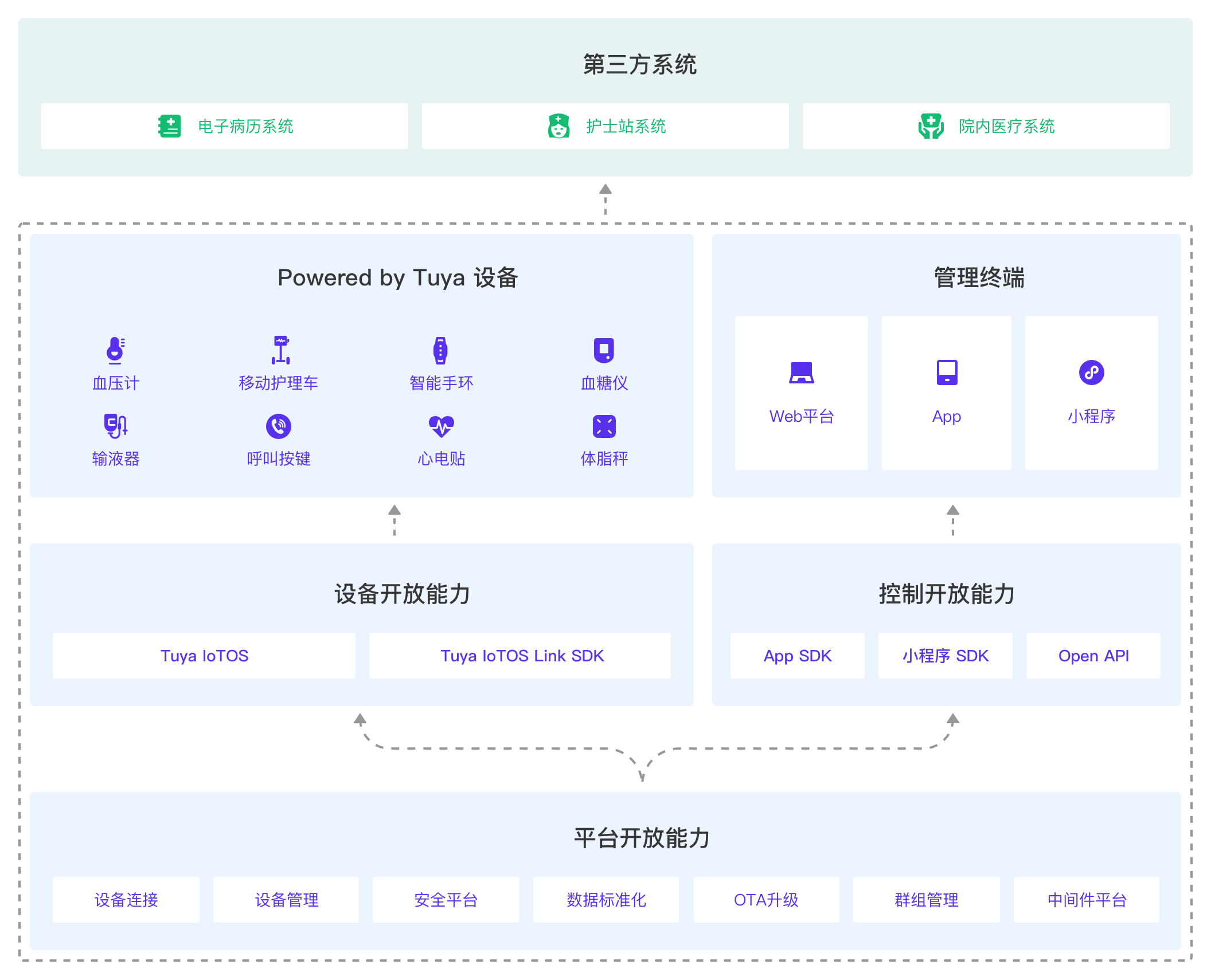Select the 输液器 infusion device icon
This screenshot has height=980, width=1211.
(x=115, y=426)
